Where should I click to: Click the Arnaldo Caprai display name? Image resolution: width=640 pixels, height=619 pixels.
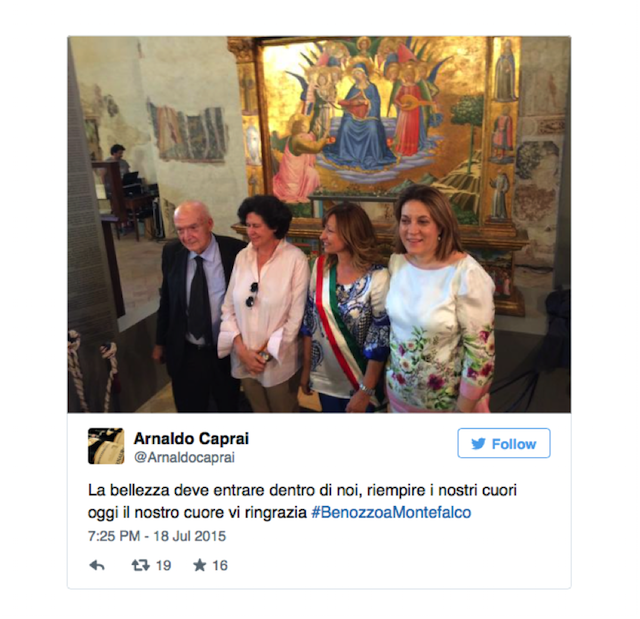coord(191,439)
